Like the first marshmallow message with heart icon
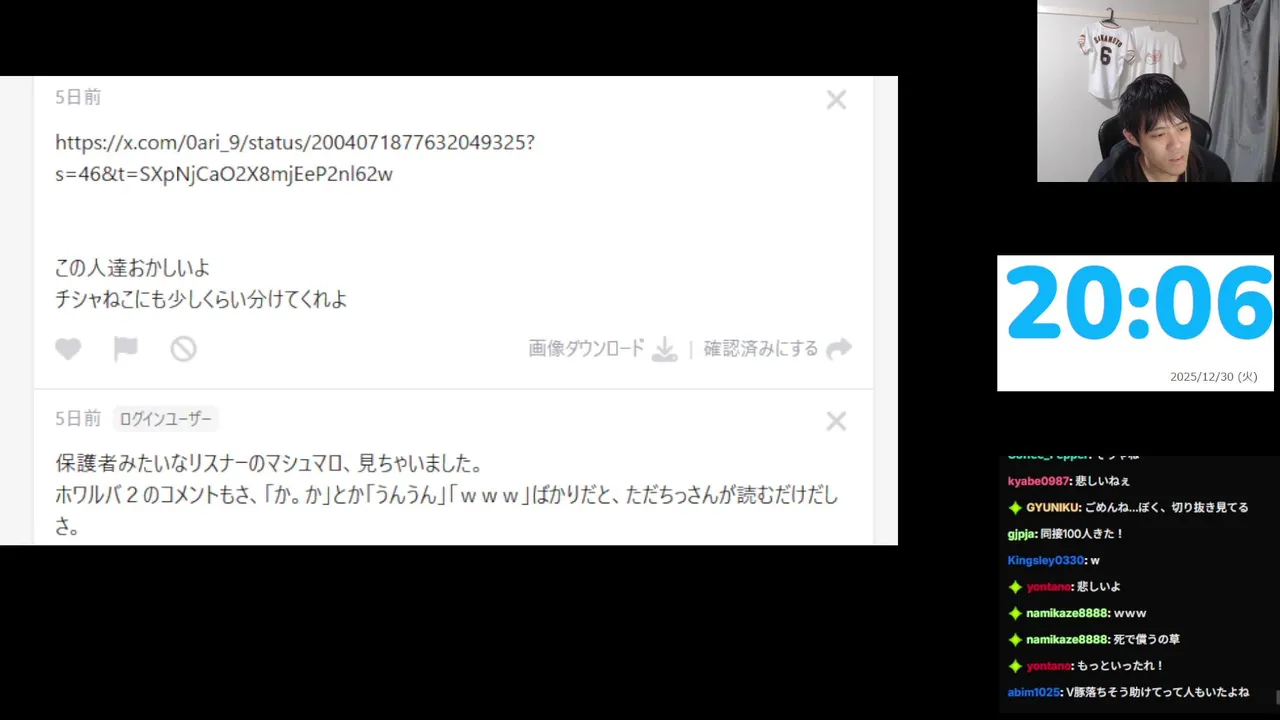1280x720 pixels. click(x=68, y=349)
